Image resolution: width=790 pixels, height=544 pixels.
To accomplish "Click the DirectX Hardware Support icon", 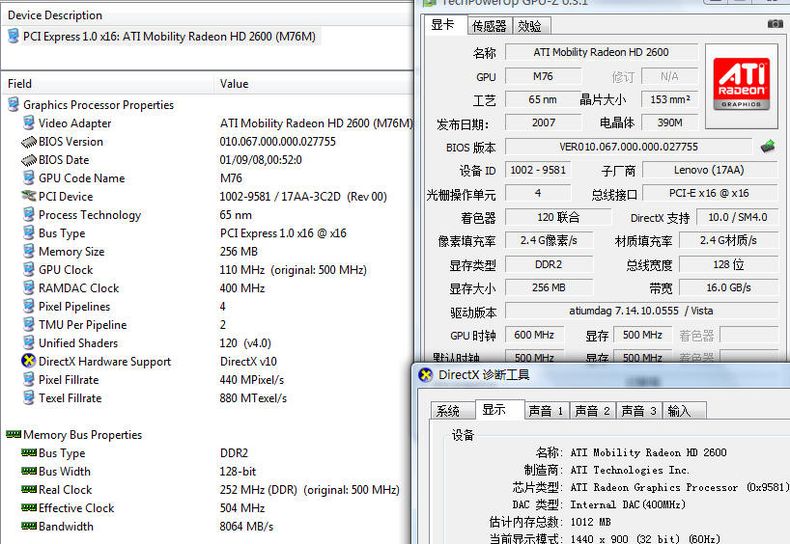I will (29, 361).
